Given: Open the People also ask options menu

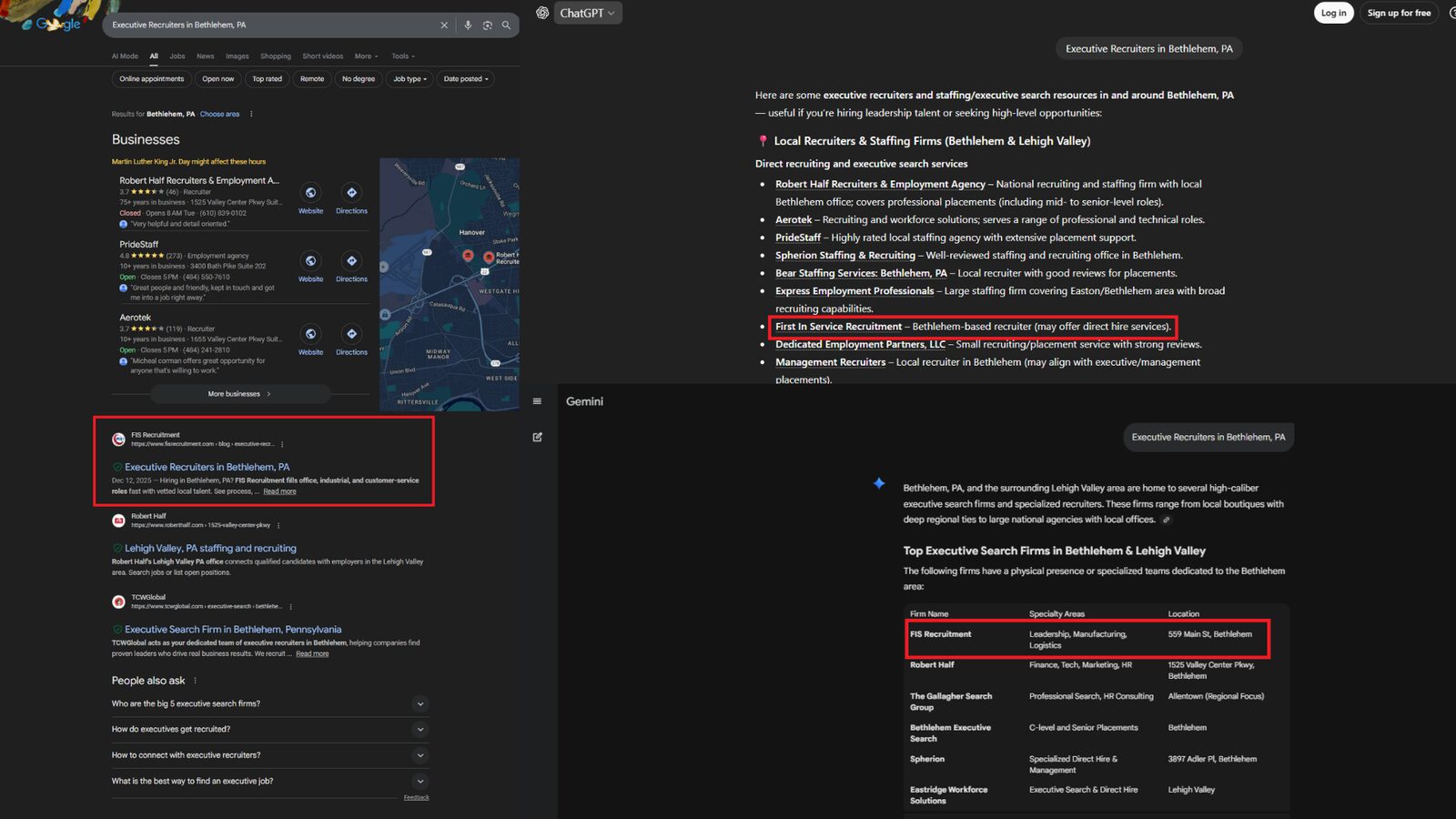Looking at the screenshot, I should pyautogui.click(x=195, y=681).
